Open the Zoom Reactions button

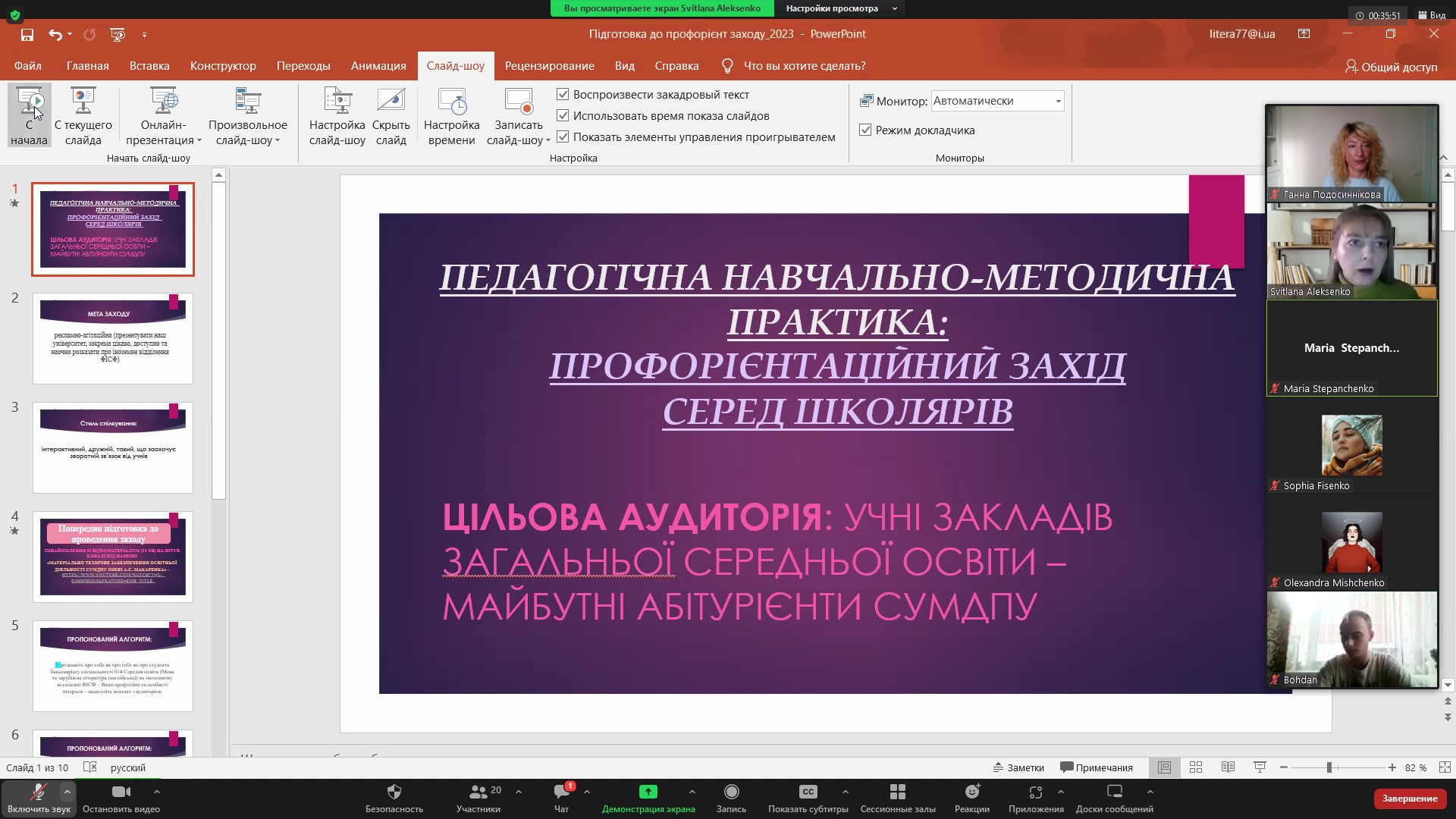coord(971,797)
